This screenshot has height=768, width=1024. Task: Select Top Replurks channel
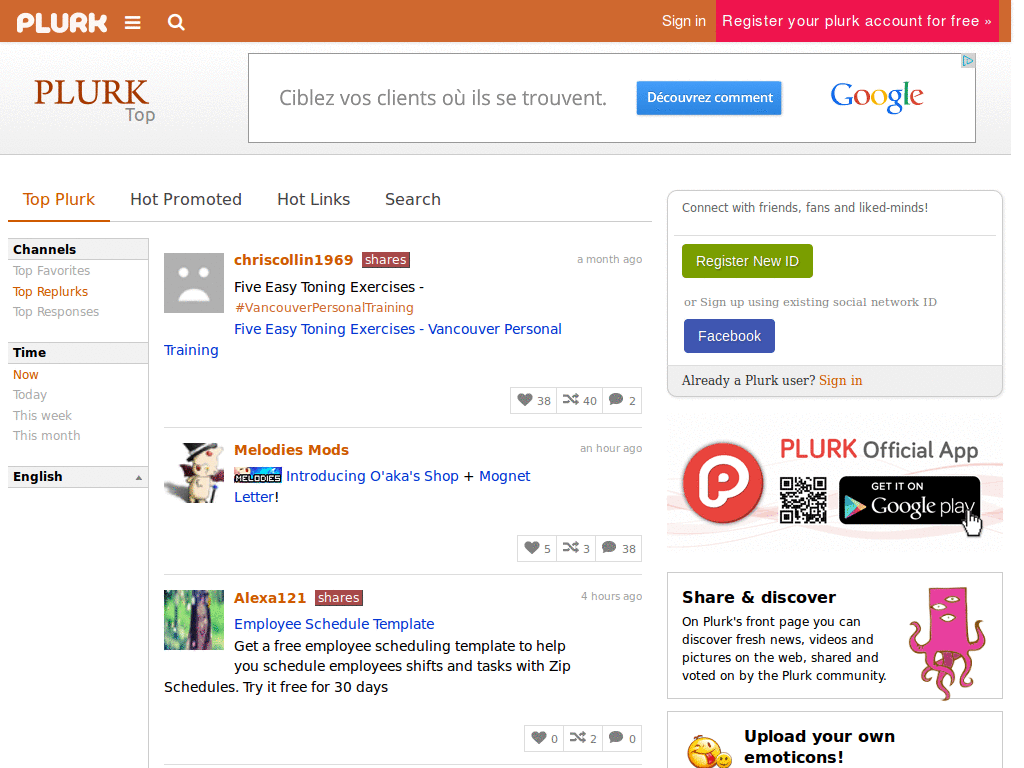point(50,291)
